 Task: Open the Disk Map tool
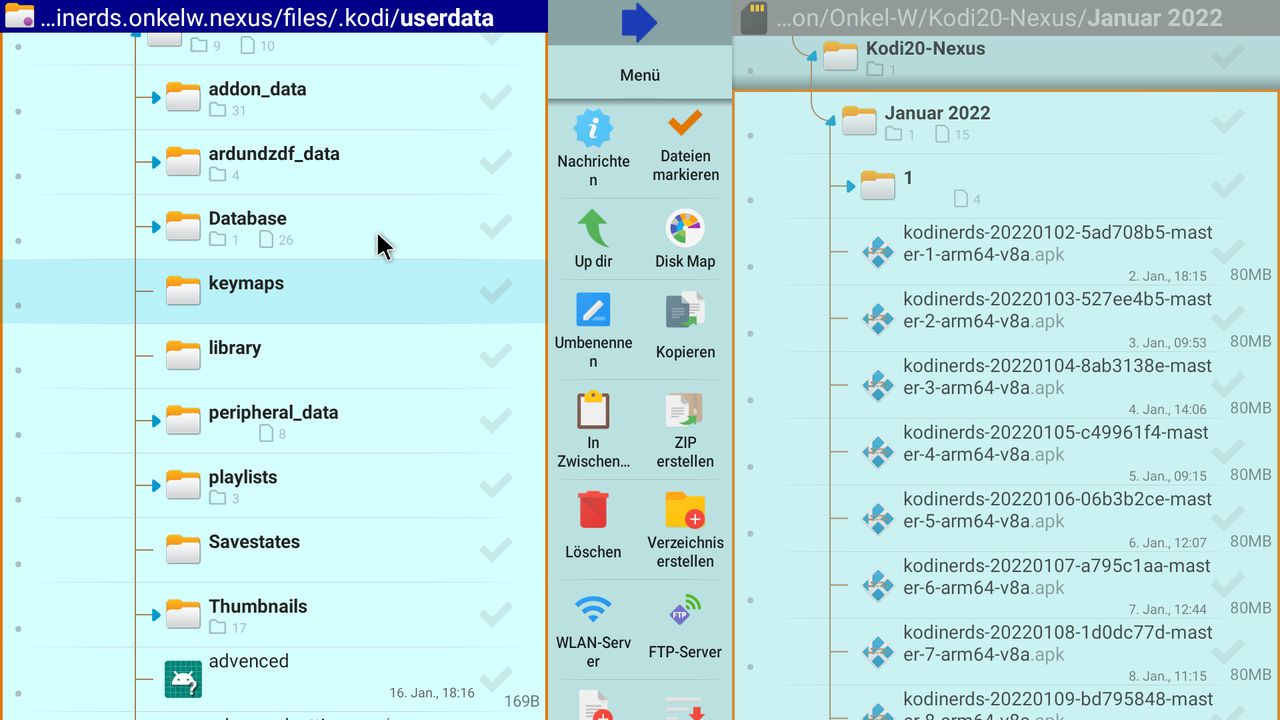pos(685,228)
